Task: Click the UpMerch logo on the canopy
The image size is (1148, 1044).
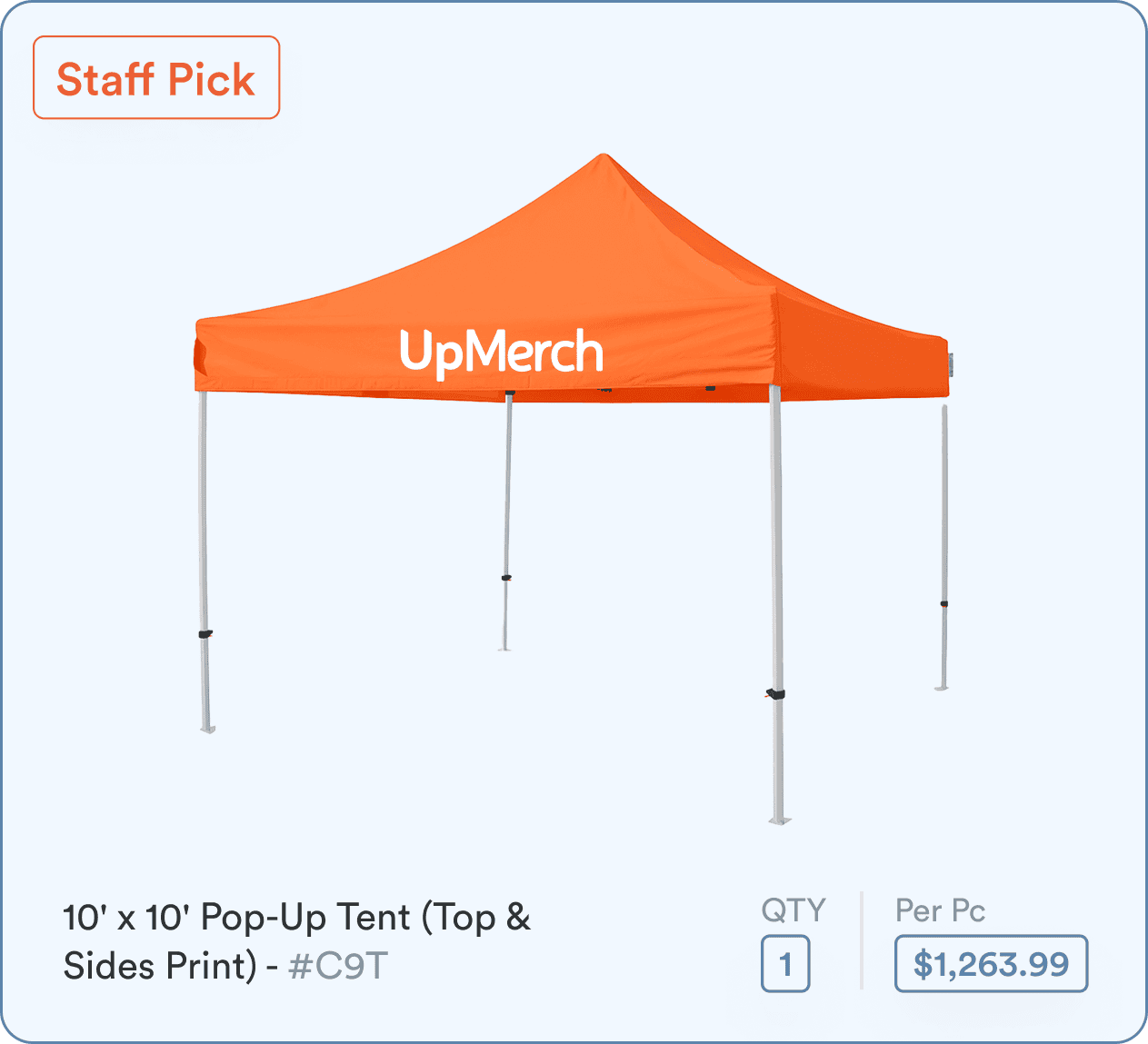Action: point(501,353)
